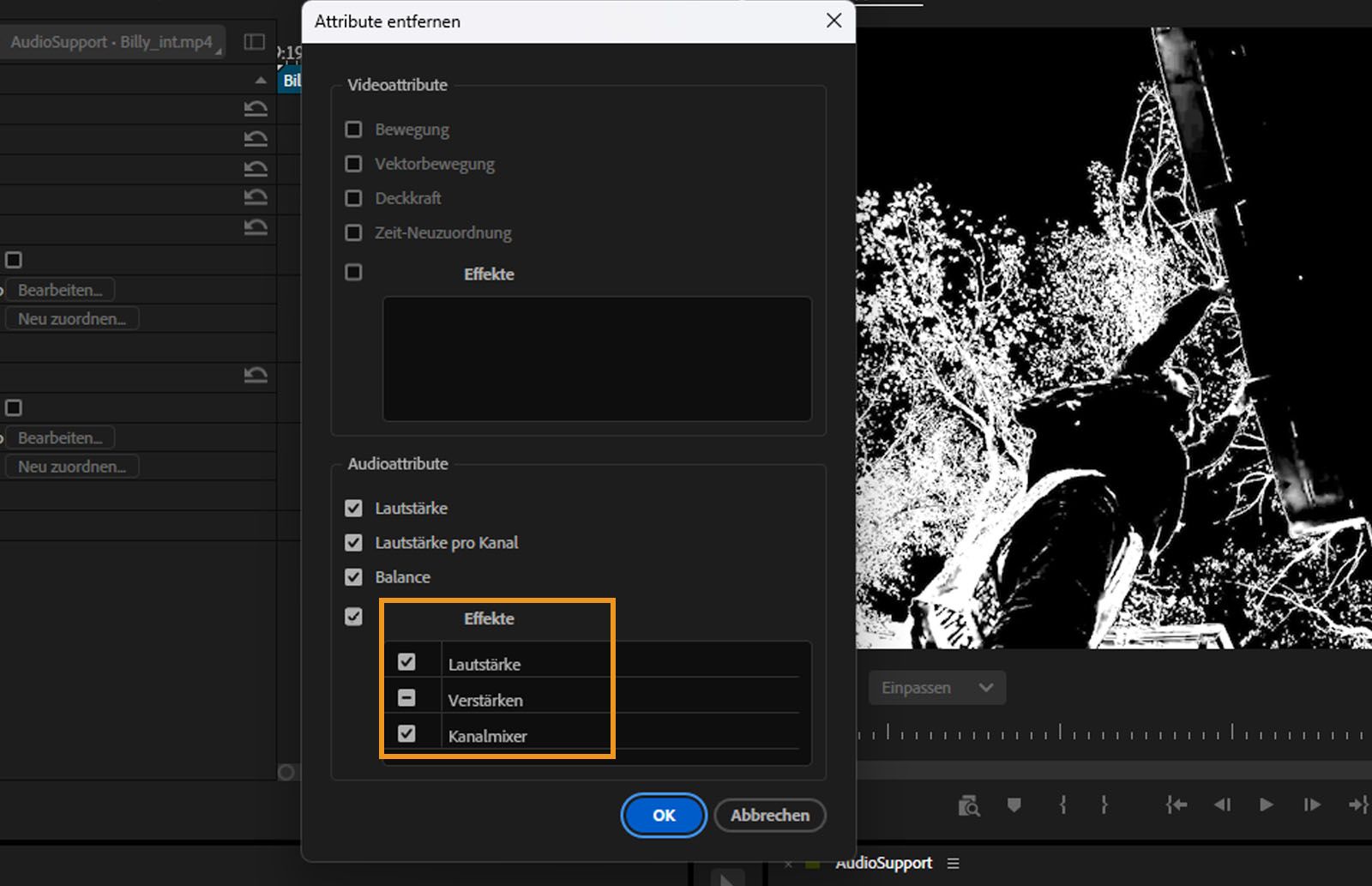Viewport: 1372px width, 886px height.
Task: Click the Mark In curly brace icon
Action: tap(1062, 805)
